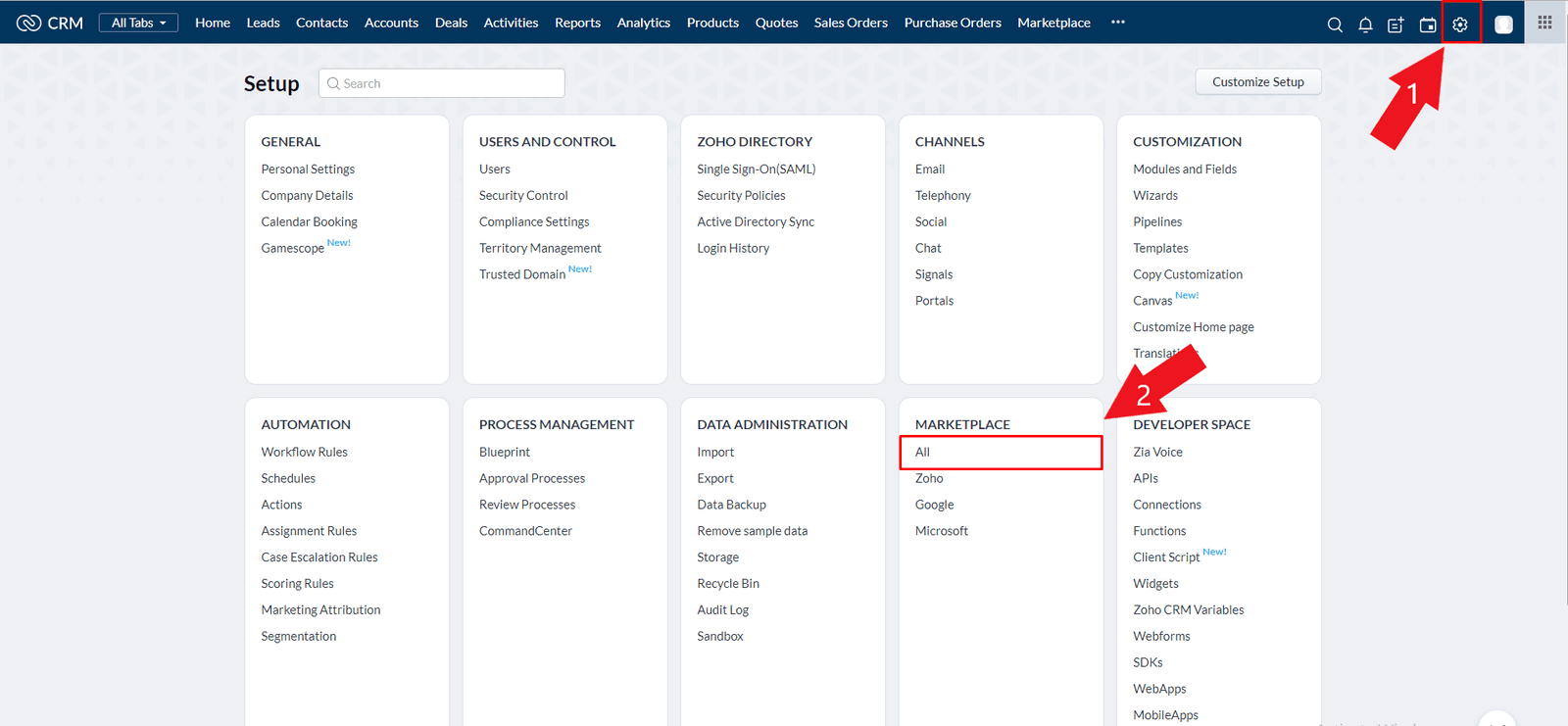The height and width of the screenshot is (726, 1568).
Task: Open Company Details
Action: (307, 196)
